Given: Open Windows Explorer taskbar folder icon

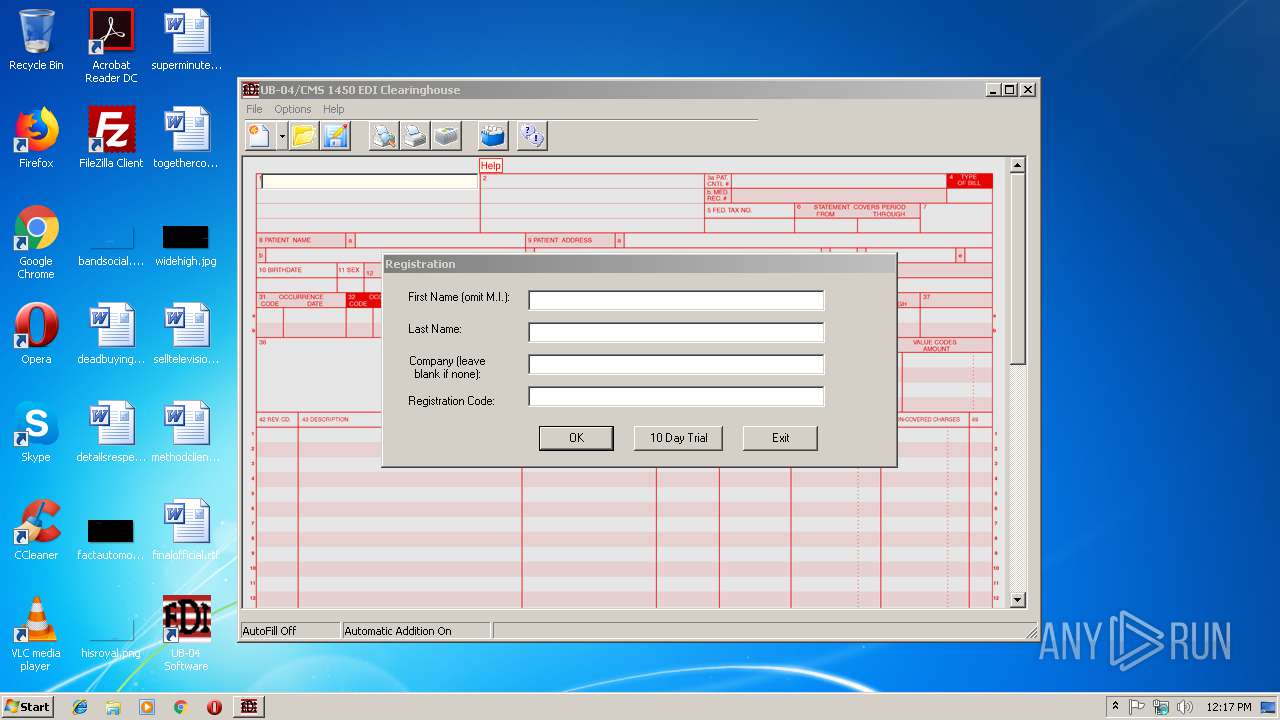Looking at the screenshot, I should [113, 707].
